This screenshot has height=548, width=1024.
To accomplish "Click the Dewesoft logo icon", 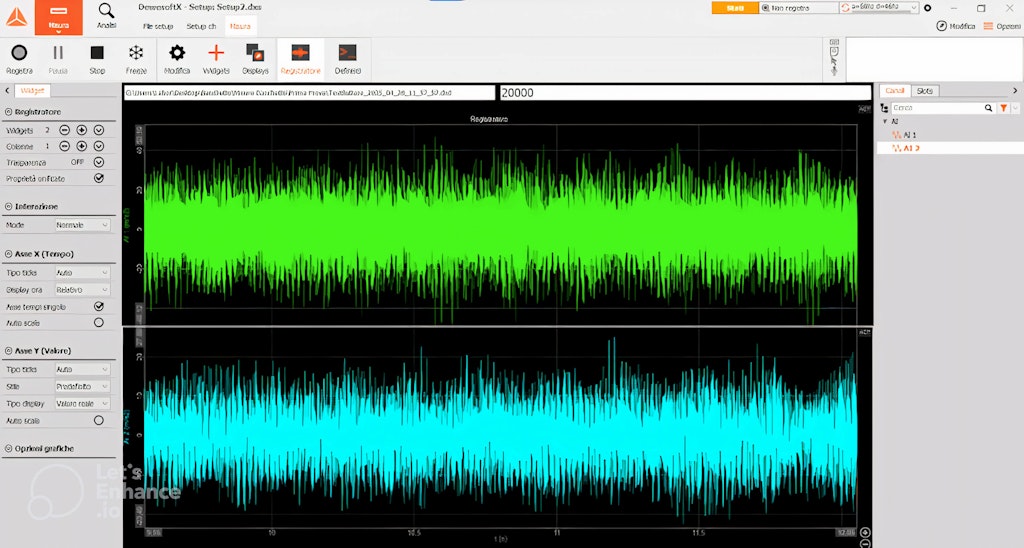I will tap(16, 17).
